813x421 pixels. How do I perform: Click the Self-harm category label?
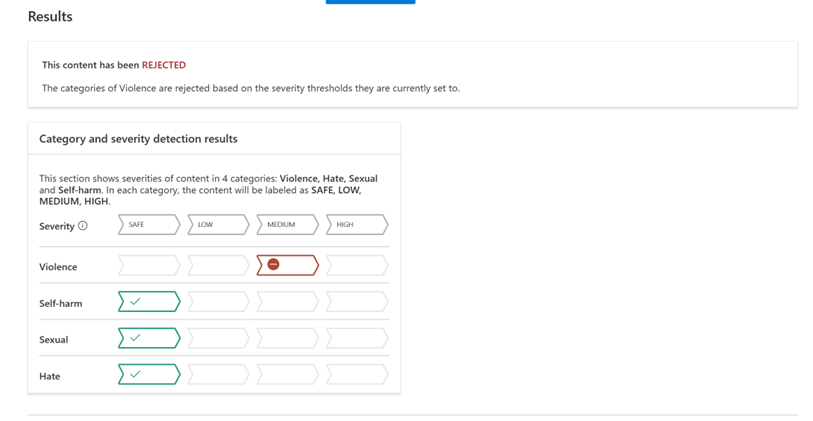tap(61, 303)
